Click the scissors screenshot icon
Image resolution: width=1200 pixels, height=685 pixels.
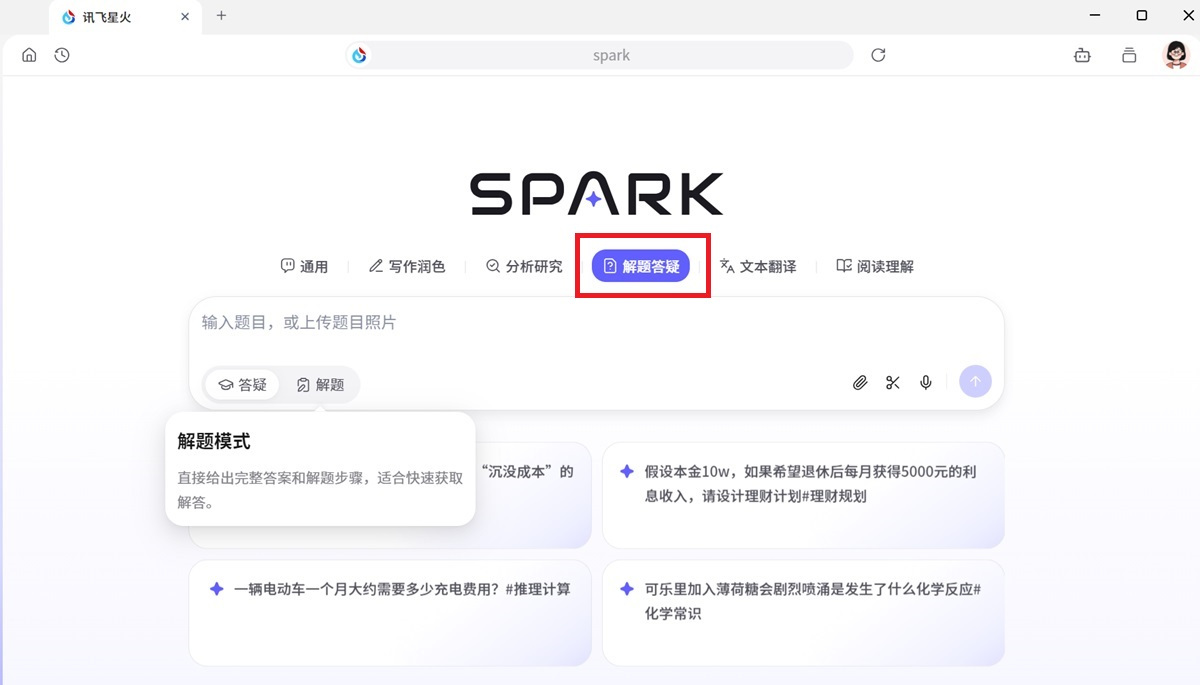(893, 382)
